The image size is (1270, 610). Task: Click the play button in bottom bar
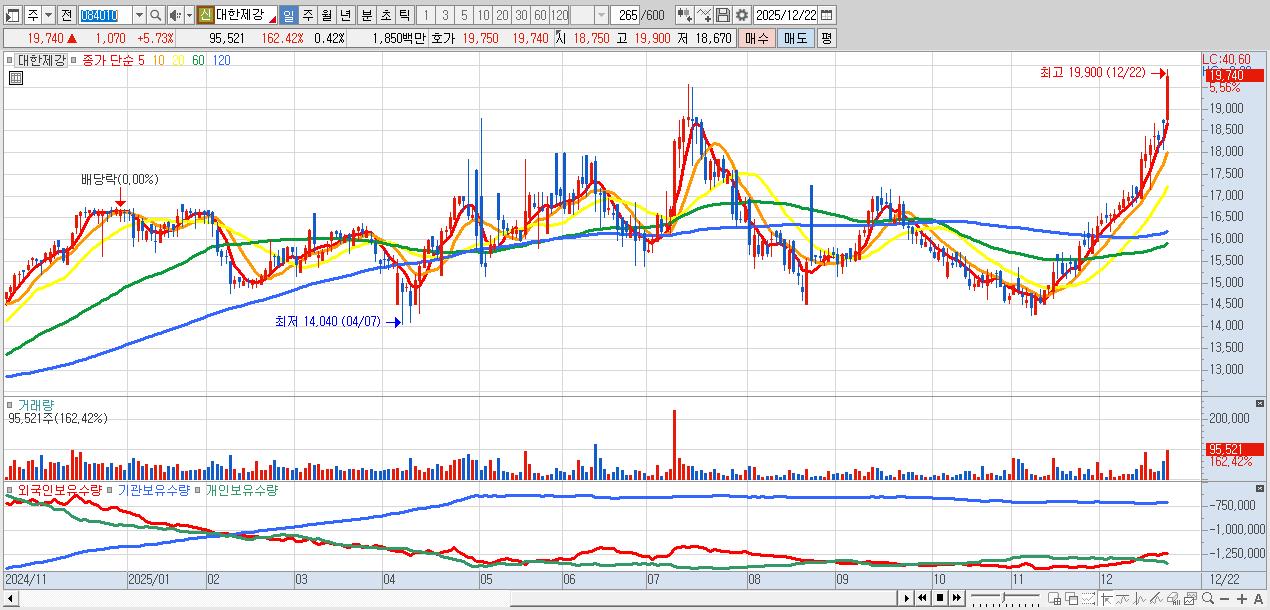point(907,598)
